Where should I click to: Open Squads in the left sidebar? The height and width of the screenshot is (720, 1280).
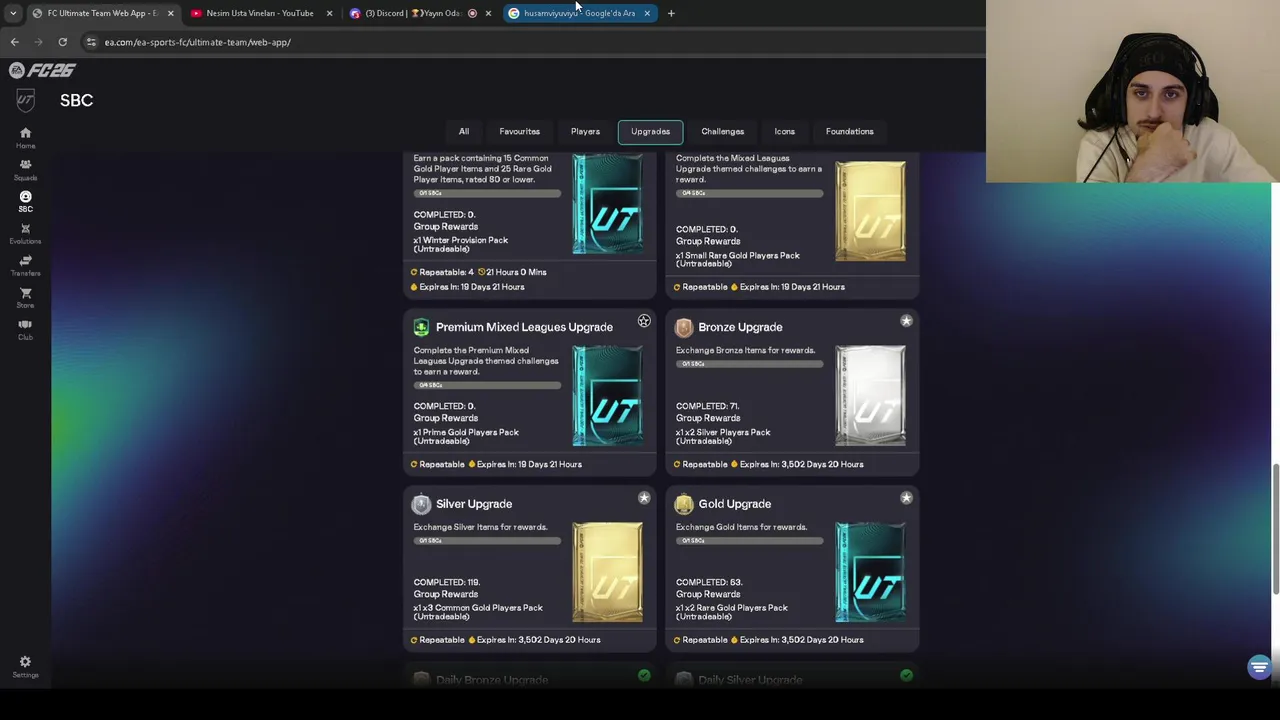coord(25,170)
